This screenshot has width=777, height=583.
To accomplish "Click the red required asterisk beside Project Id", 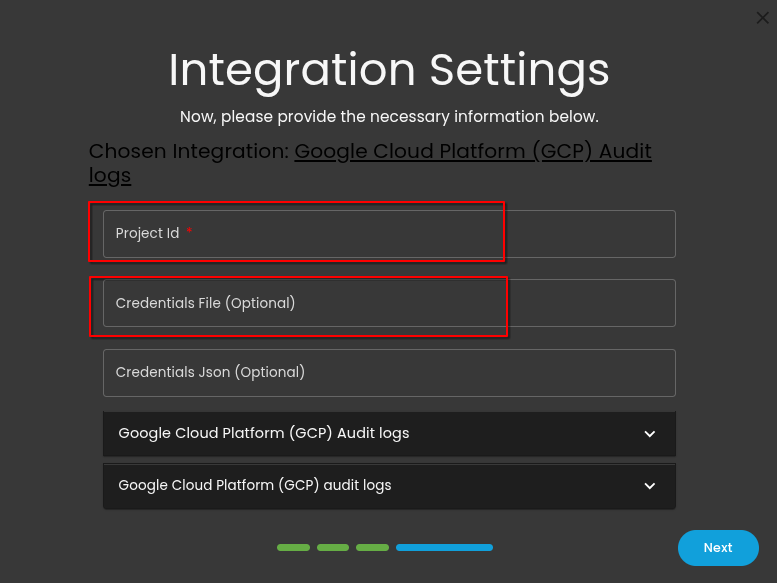I will click(190, 233).
